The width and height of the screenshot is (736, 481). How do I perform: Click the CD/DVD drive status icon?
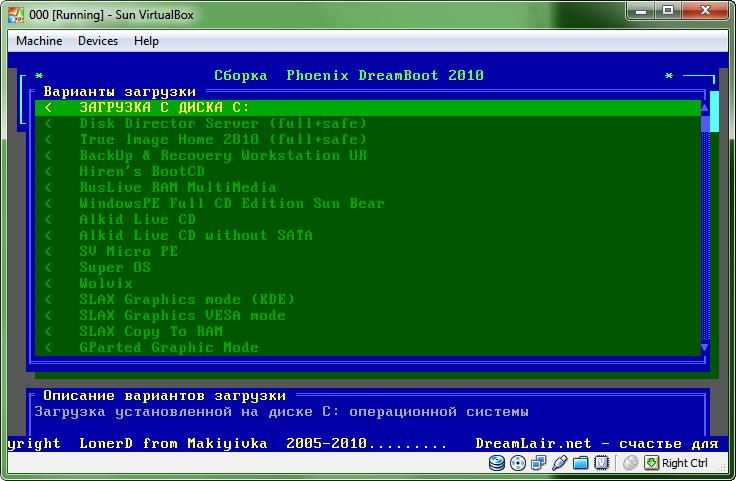tap(518, 463)
